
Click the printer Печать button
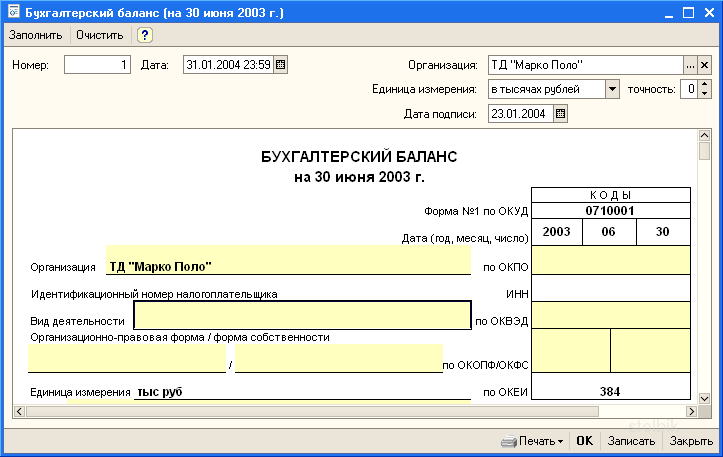(533, 441)
